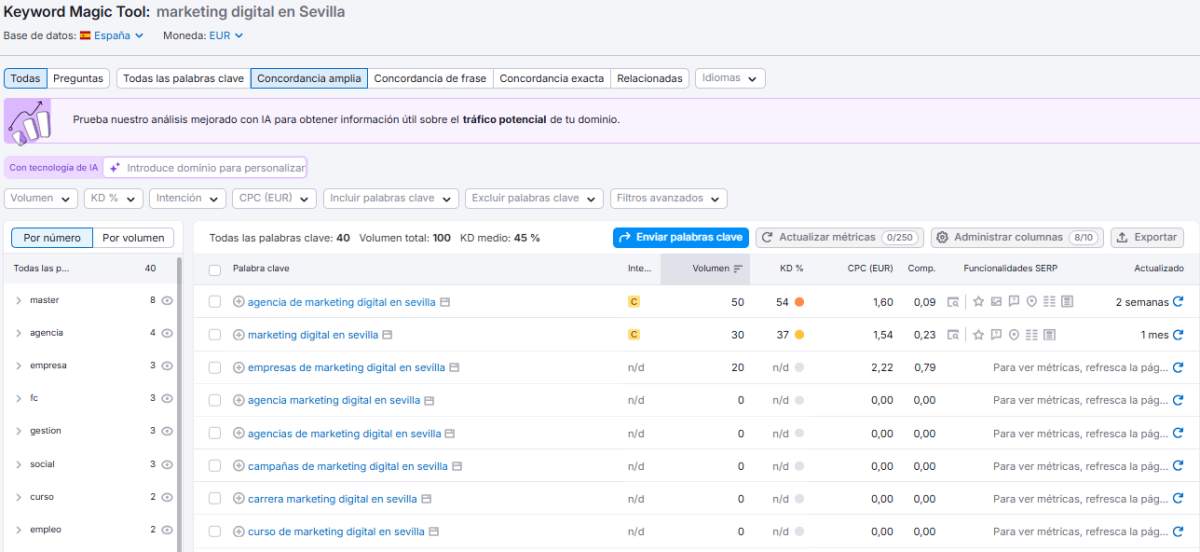Expand the social keyword group

19,464
